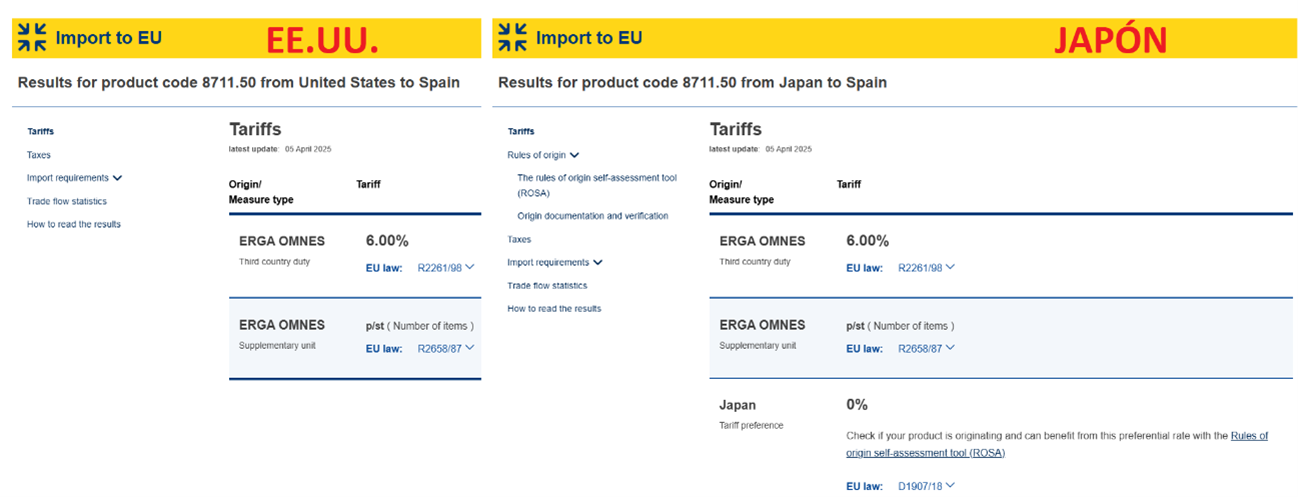The width and height of the screenshot is (1298, 497).
Task: Select Taxes in the United States sidebar
Action: [39, 155]
